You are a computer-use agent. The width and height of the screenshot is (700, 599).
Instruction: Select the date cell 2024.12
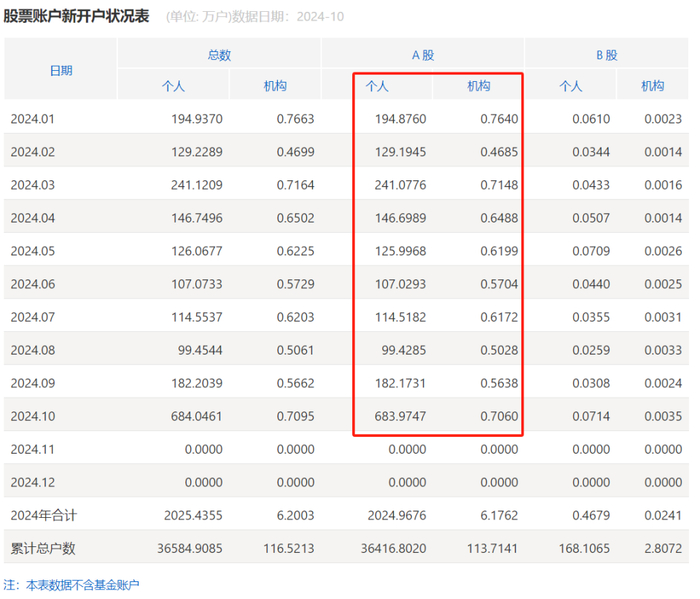(33, 483)
